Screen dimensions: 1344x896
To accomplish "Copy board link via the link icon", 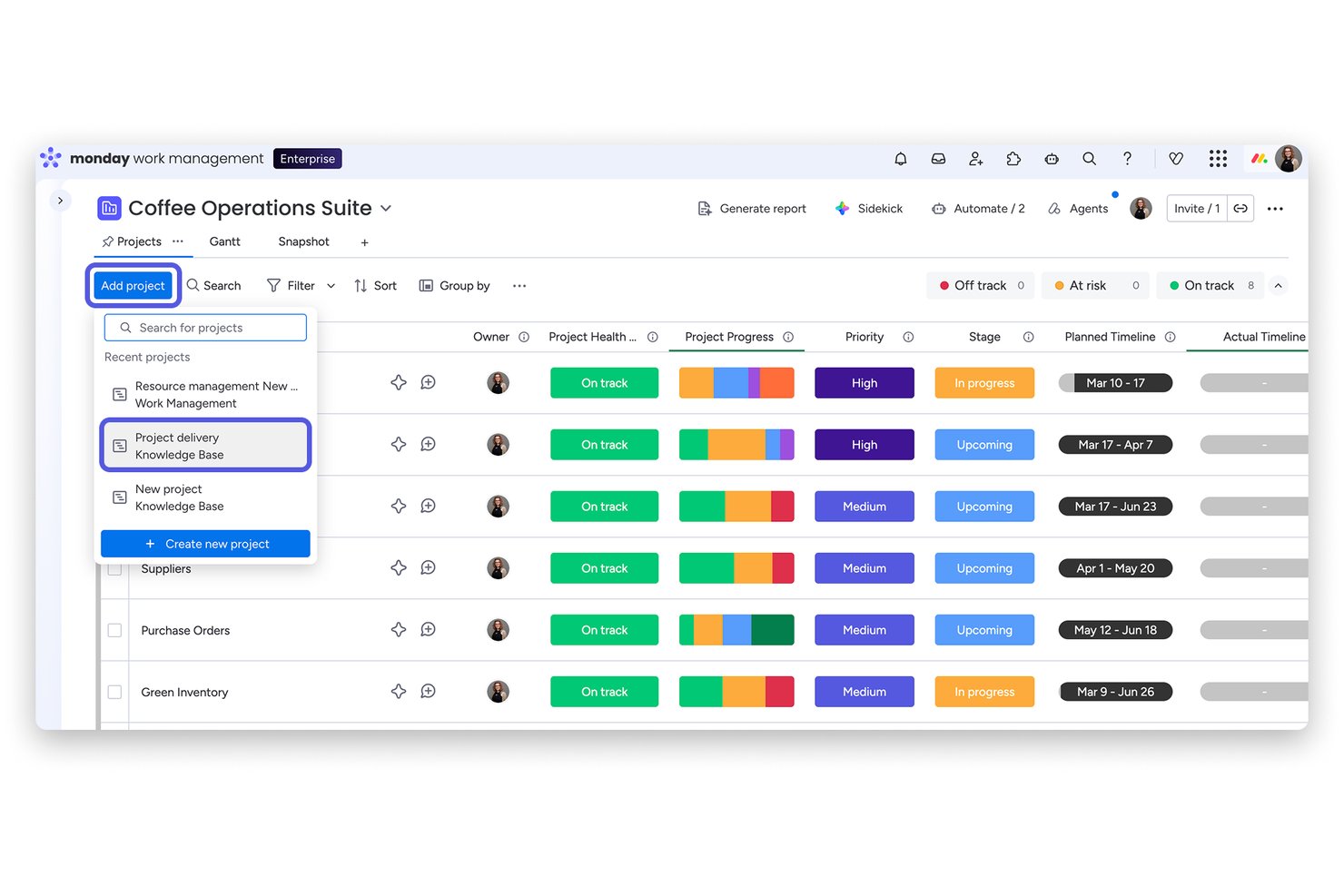I will coord(1240,209).
